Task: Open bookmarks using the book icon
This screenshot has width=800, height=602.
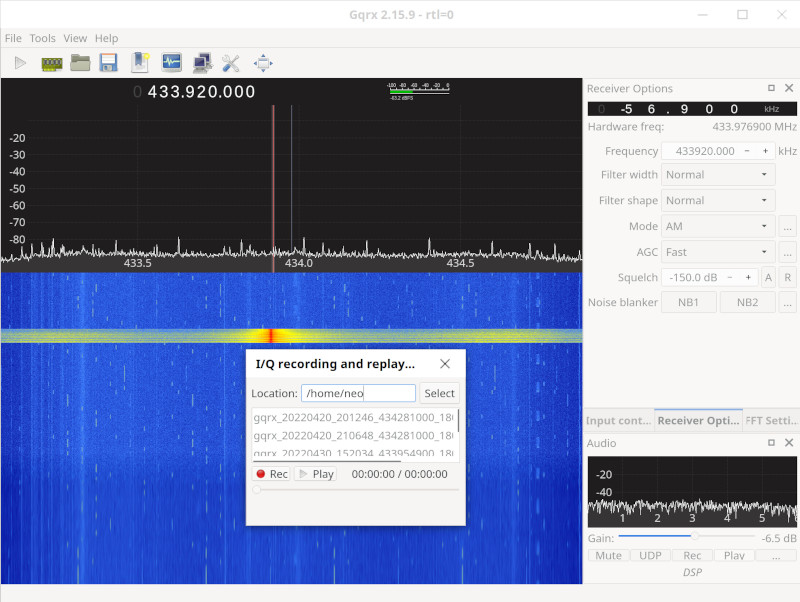Action: pyautogui.click(x=140, y=62)
